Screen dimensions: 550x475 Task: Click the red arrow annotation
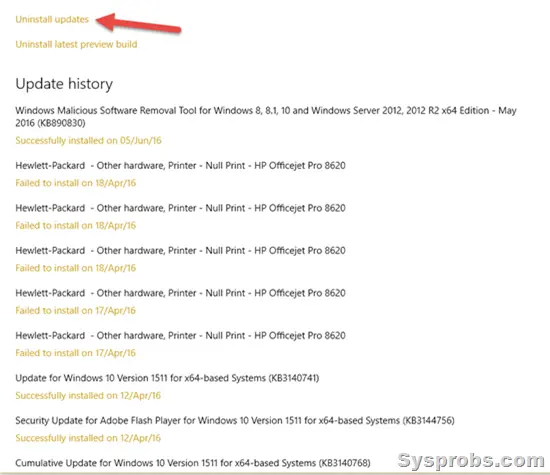click(138, 24)
